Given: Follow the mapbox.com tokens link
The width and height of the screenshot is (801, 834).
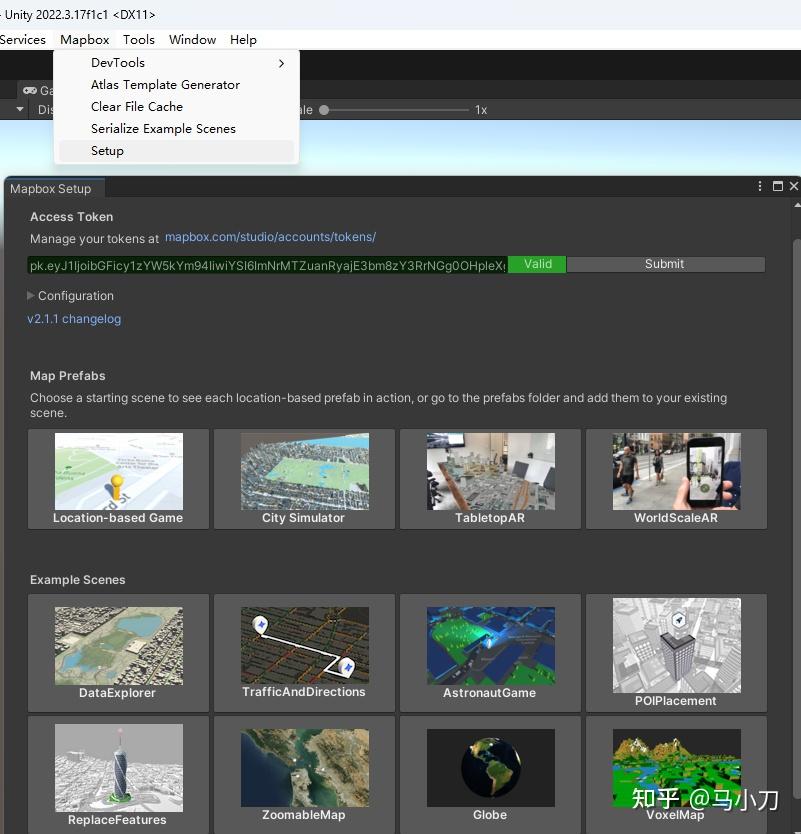Looking at the screenshot, I should [x=270, y=237].
